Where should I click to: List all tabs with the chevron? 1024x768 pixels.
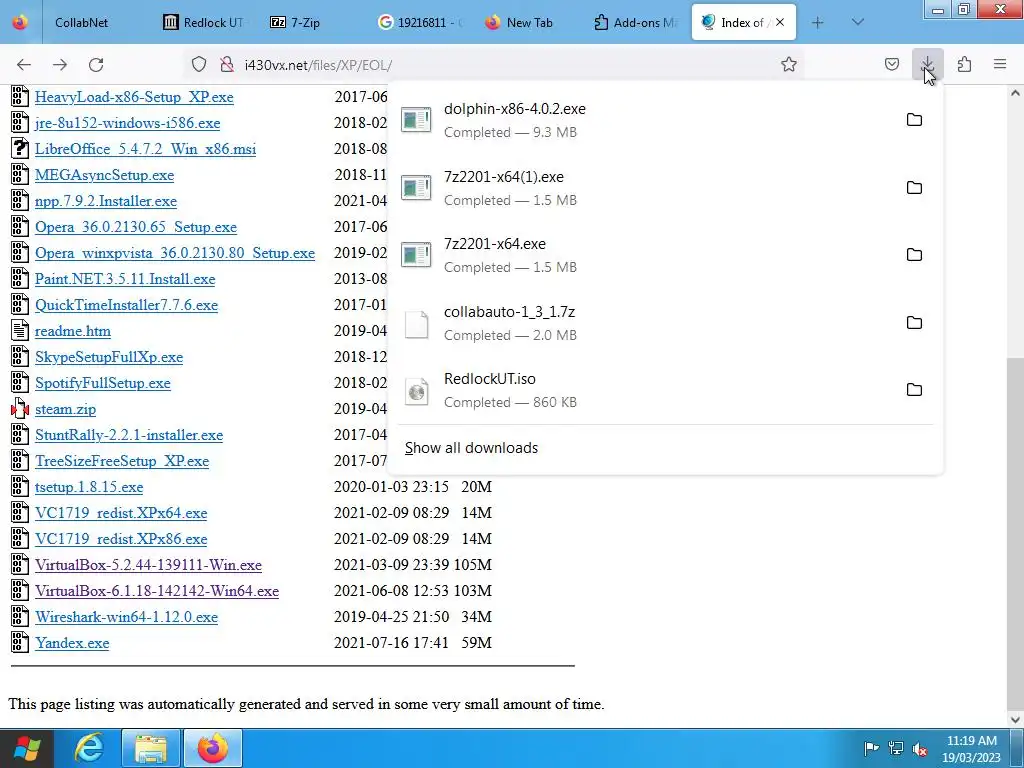pyautogui.click(x=857, y=22)
